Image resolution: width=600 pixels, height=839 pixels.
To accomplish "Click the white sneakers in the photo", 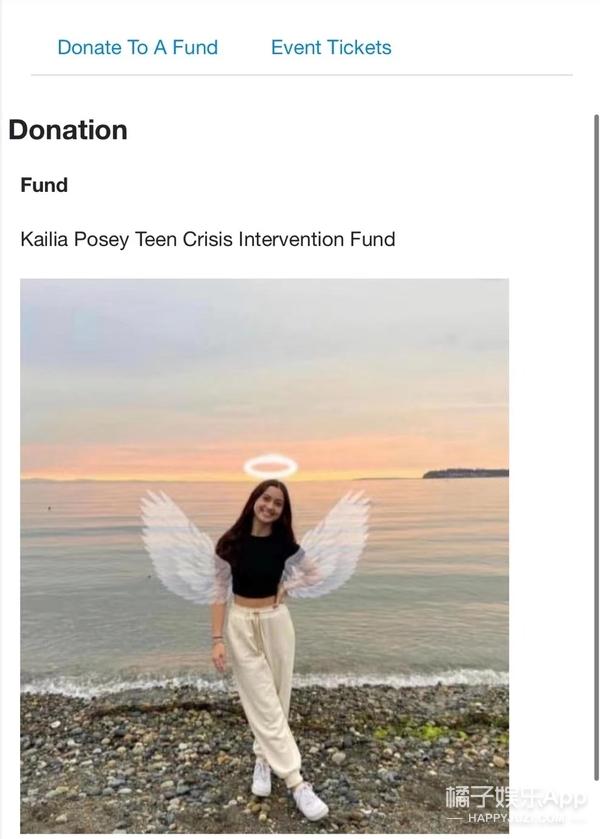I will coord(288,790).
